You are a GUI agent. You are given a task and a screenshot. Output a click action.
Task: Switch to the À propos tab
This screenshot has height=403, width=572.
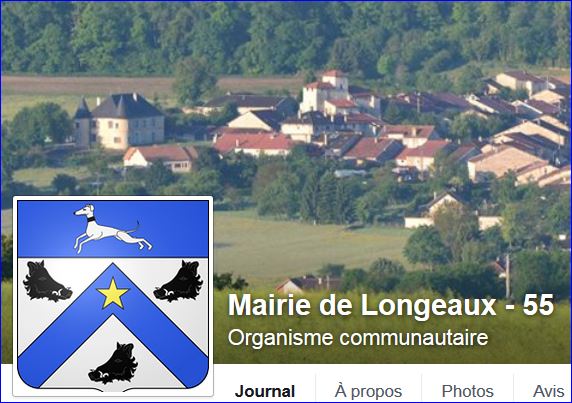point(368,391)
